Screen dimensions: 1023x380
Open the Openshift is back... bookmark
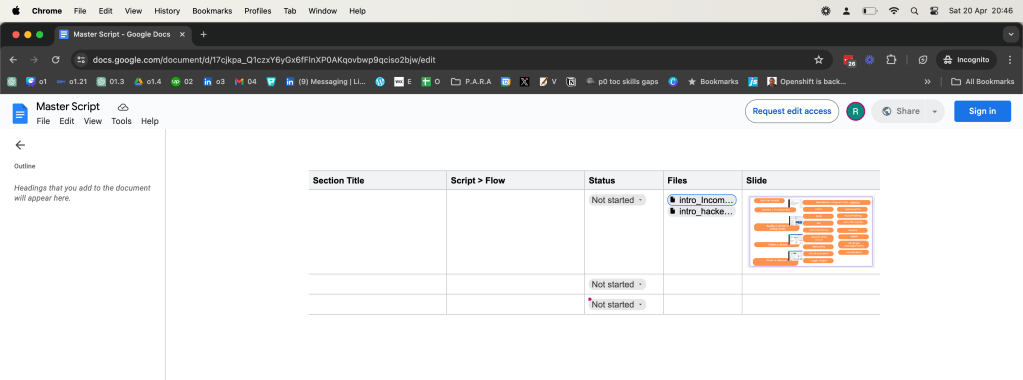(806, 82)
